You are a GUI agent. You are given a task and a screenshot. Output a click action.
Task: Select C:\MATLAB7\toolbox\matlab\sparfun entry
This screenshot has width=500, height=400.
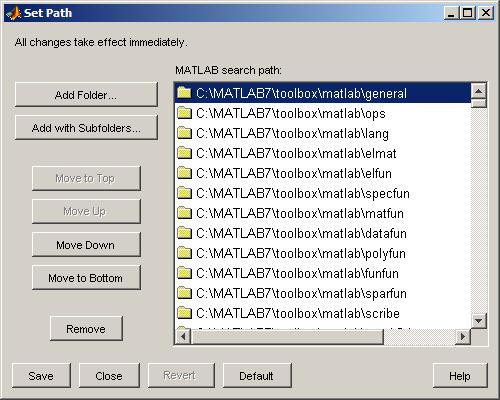click(322, 293)
